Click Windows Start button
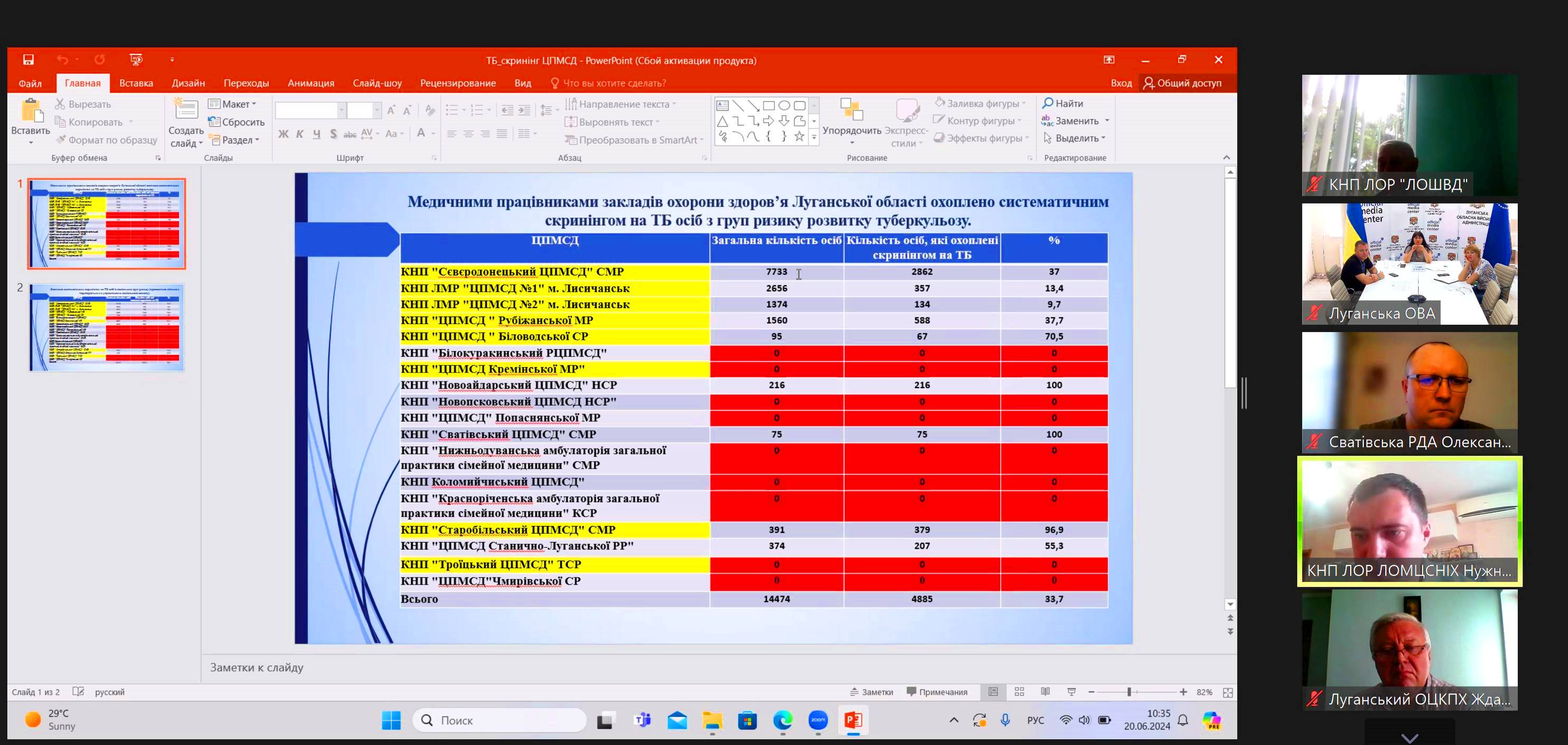The height and width of the screenshot is (745, 1568). point(391,721)
